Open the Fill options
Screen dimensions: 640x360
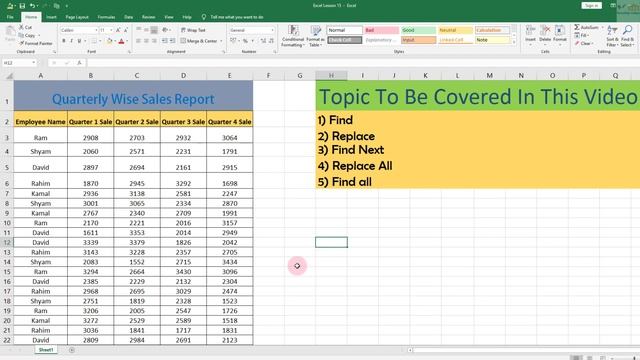[581, 36]
